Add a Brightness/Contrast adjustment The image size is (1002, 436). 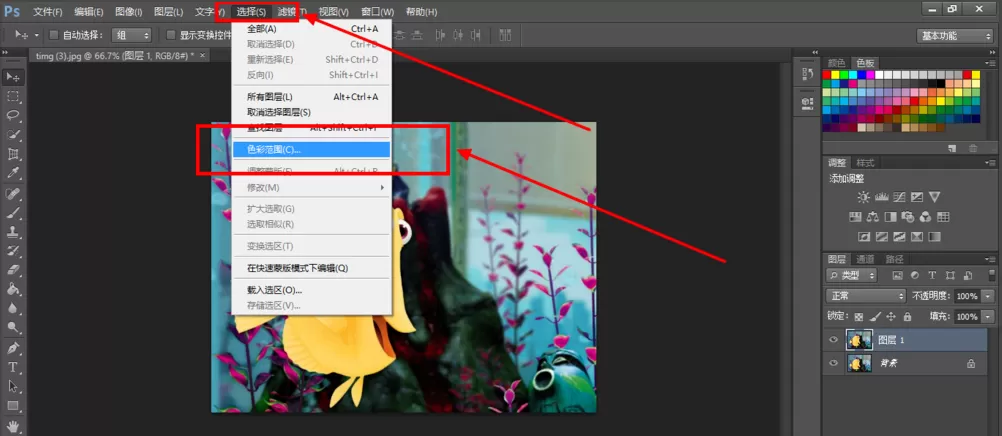(864, 197)
